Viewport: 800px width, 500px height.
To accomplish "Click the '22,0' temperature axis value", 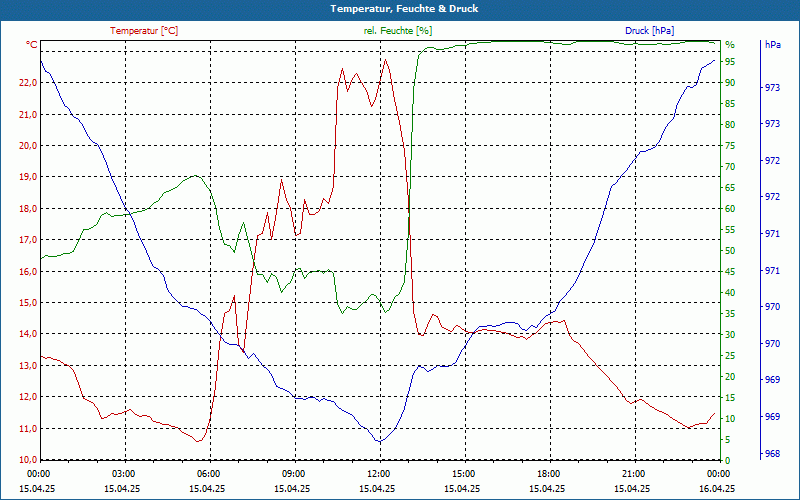I will (28, 83).
